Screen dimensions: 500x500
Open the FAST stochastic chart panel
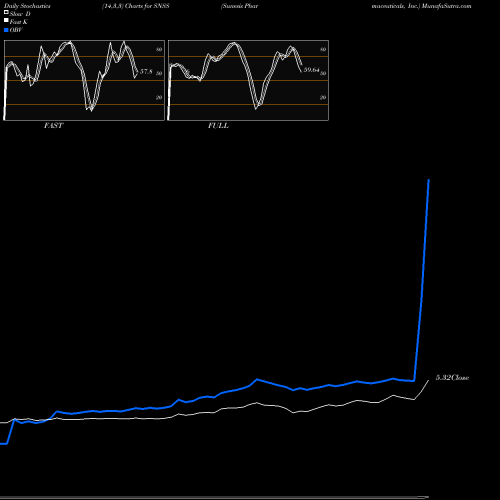(x=84, y=80)
